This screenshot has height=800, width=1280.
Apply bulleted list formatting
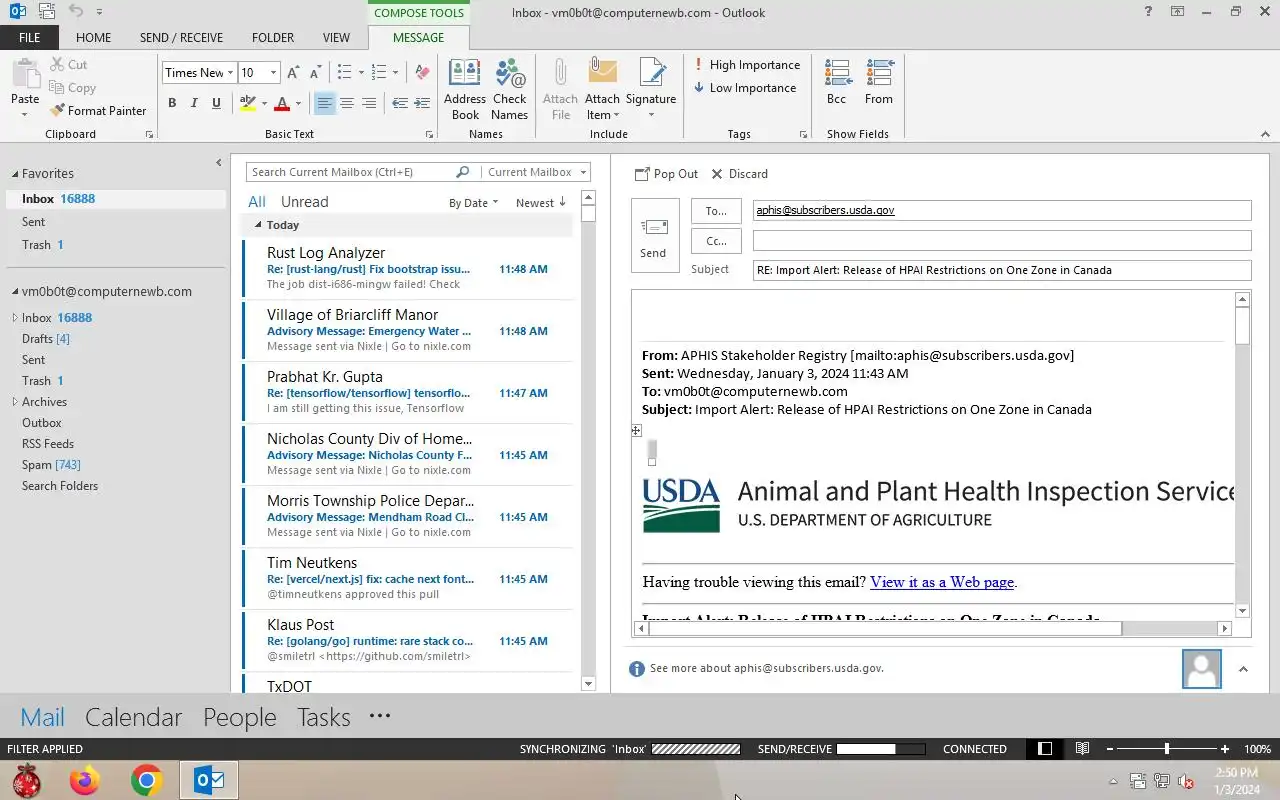(344, 72)
